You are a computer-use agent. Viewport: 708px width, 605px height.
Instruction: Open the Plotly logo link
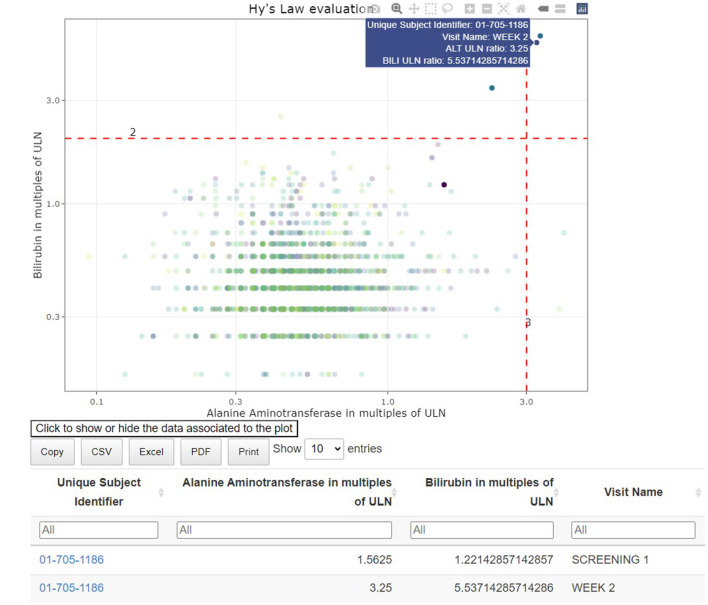click(x=582, y=9)
